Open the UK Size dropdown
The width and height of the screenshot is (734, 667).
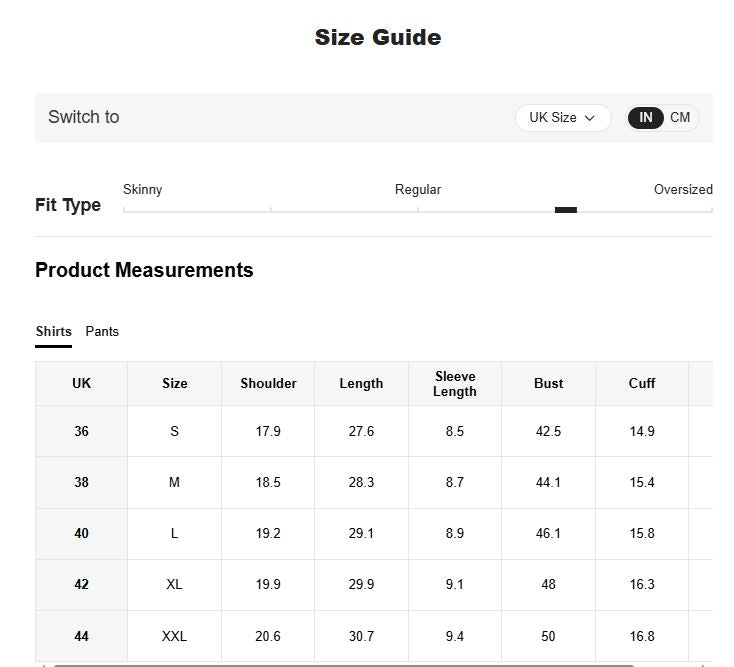563,117
